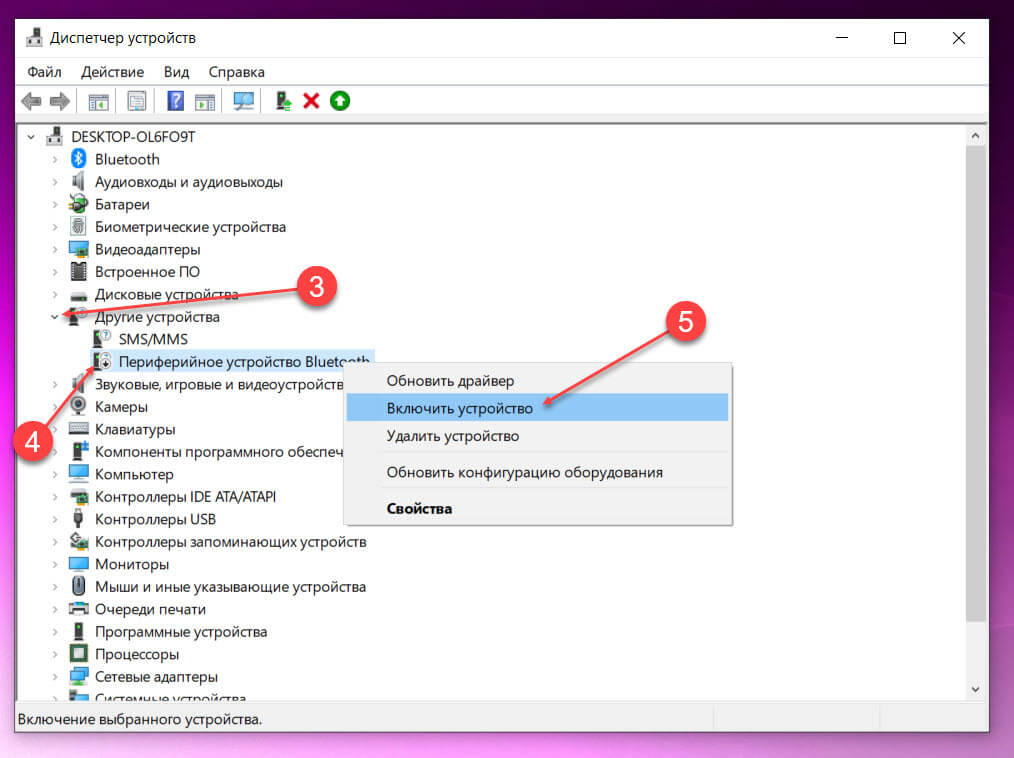Select Контроллеры IDE ATA/ATAPI

(185, 497)
